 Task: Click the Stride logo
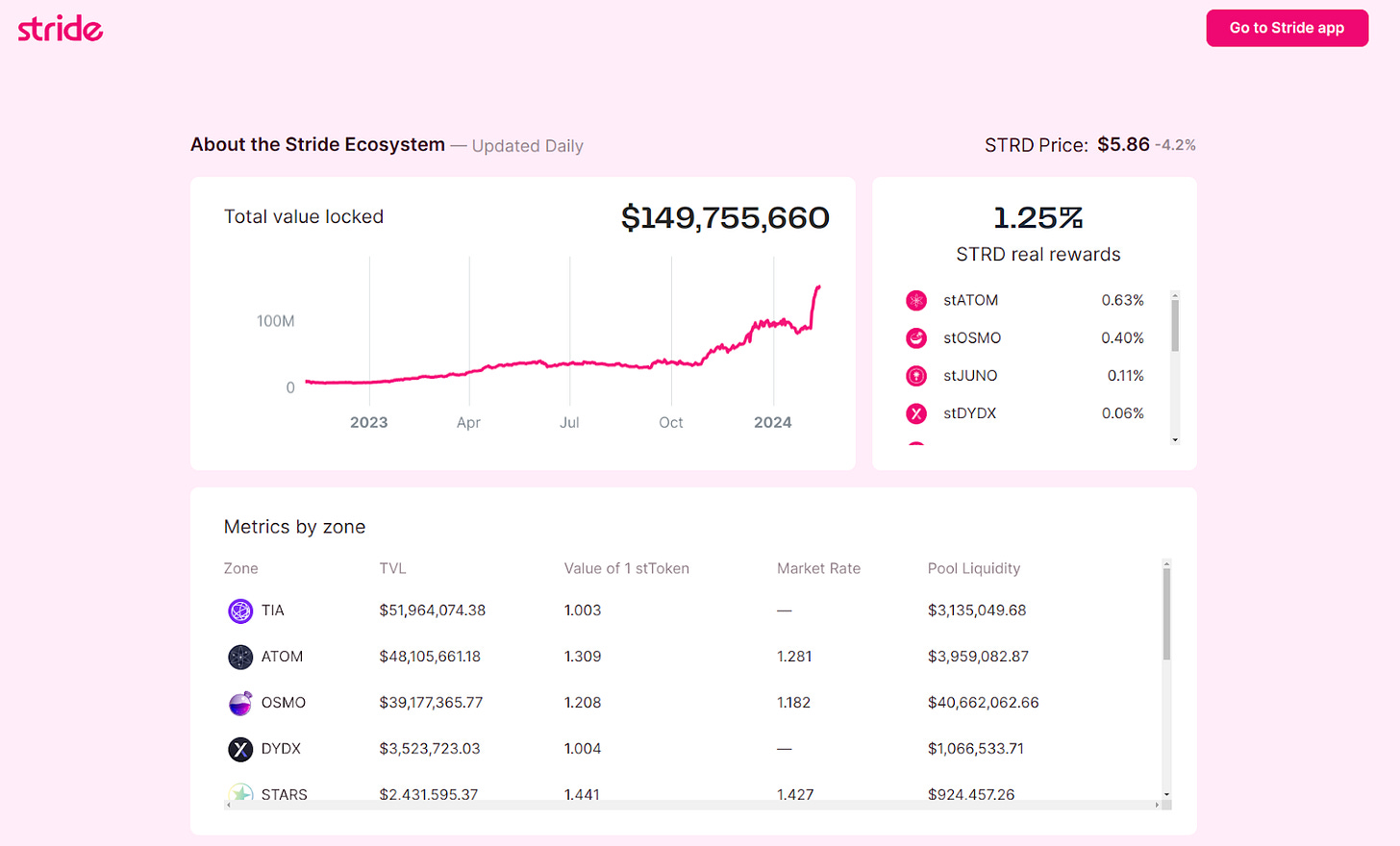60,29
